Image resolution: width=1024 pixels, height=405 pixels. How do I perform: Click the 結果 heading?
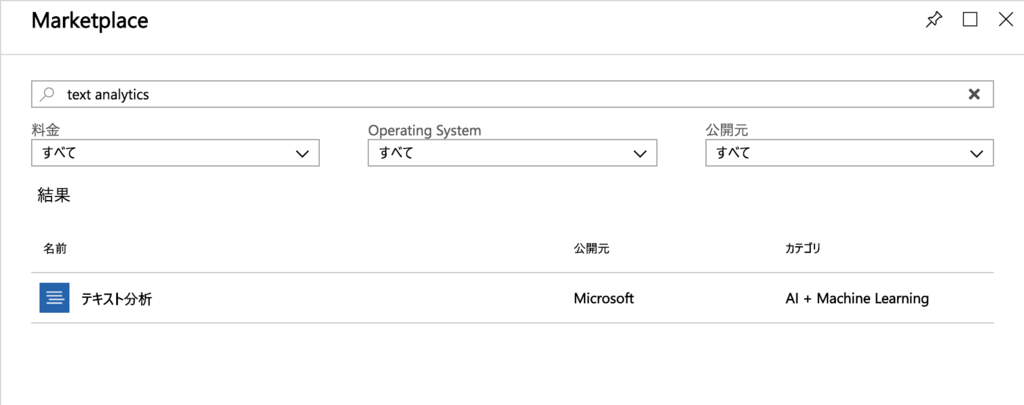[x=54, y=195]
